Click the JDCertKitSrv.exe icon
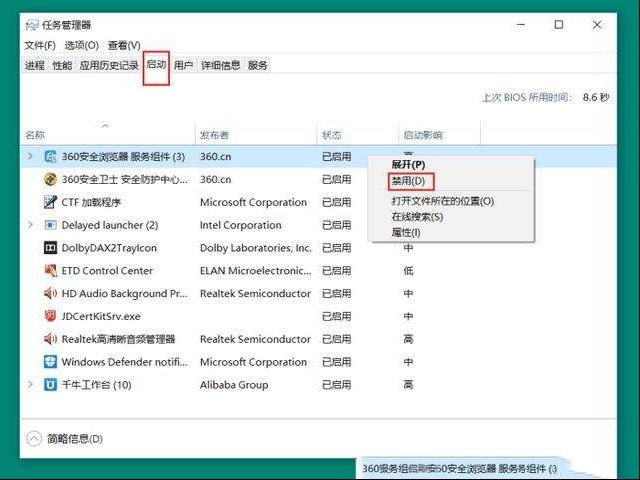Viewport: 640px width, 480px height. (x=50, y=316)
